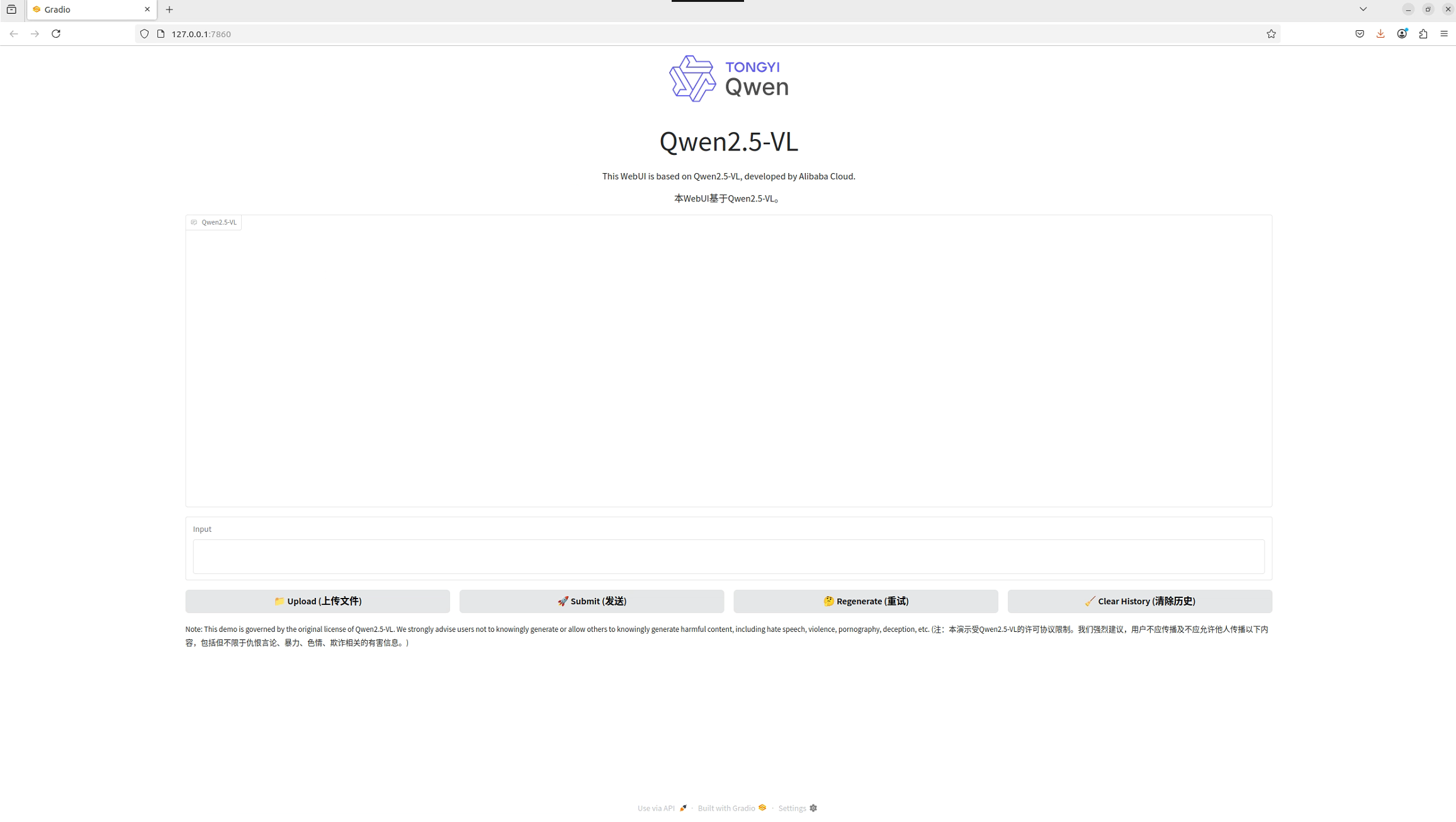Click the bookmark star icon in address bar
The width and height of the screenshot is (1456, 822).
(1271, 34)
